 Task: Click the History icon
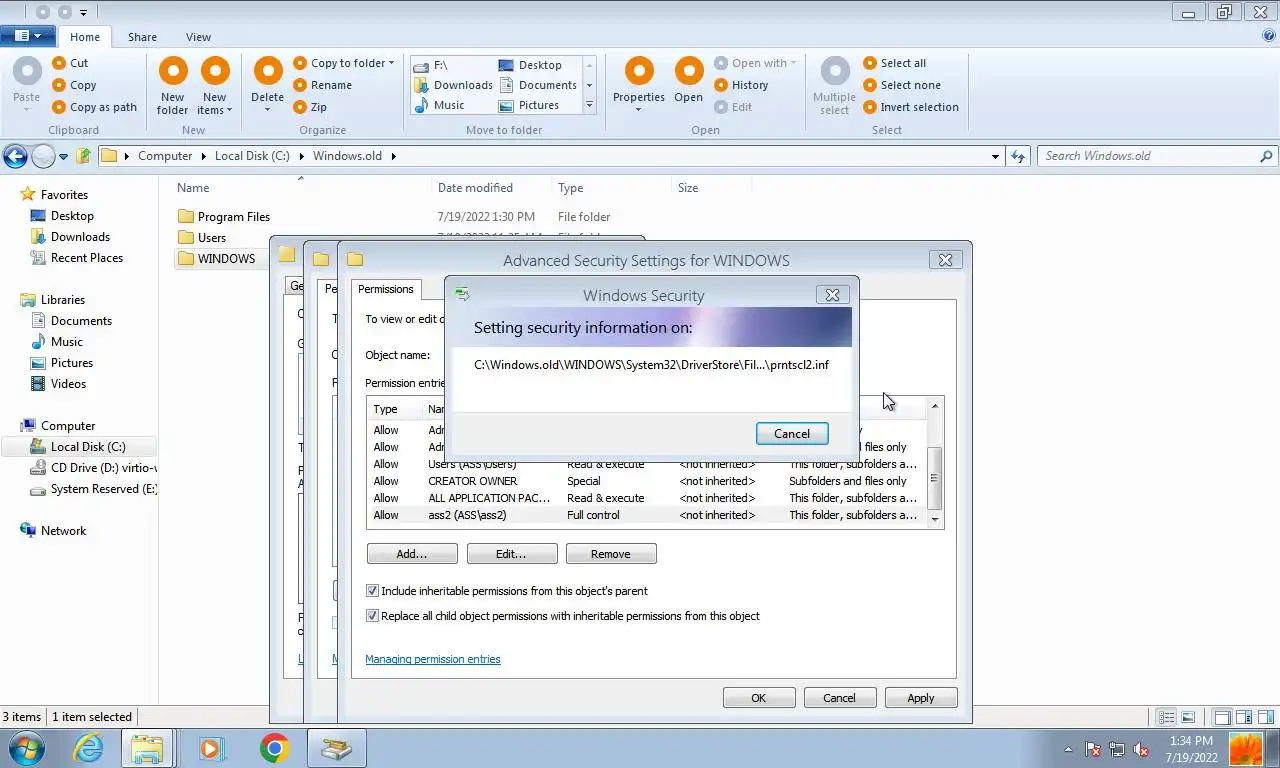pos(721,85)
